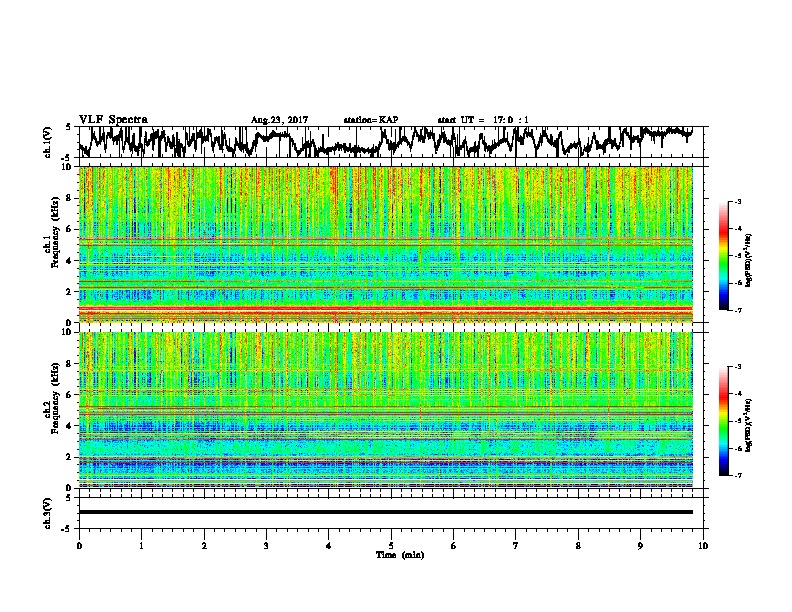This screenshot has width=792, height=612.
Task: Click the "-7" label on lower colorbar
Action: tap(737, 475)
